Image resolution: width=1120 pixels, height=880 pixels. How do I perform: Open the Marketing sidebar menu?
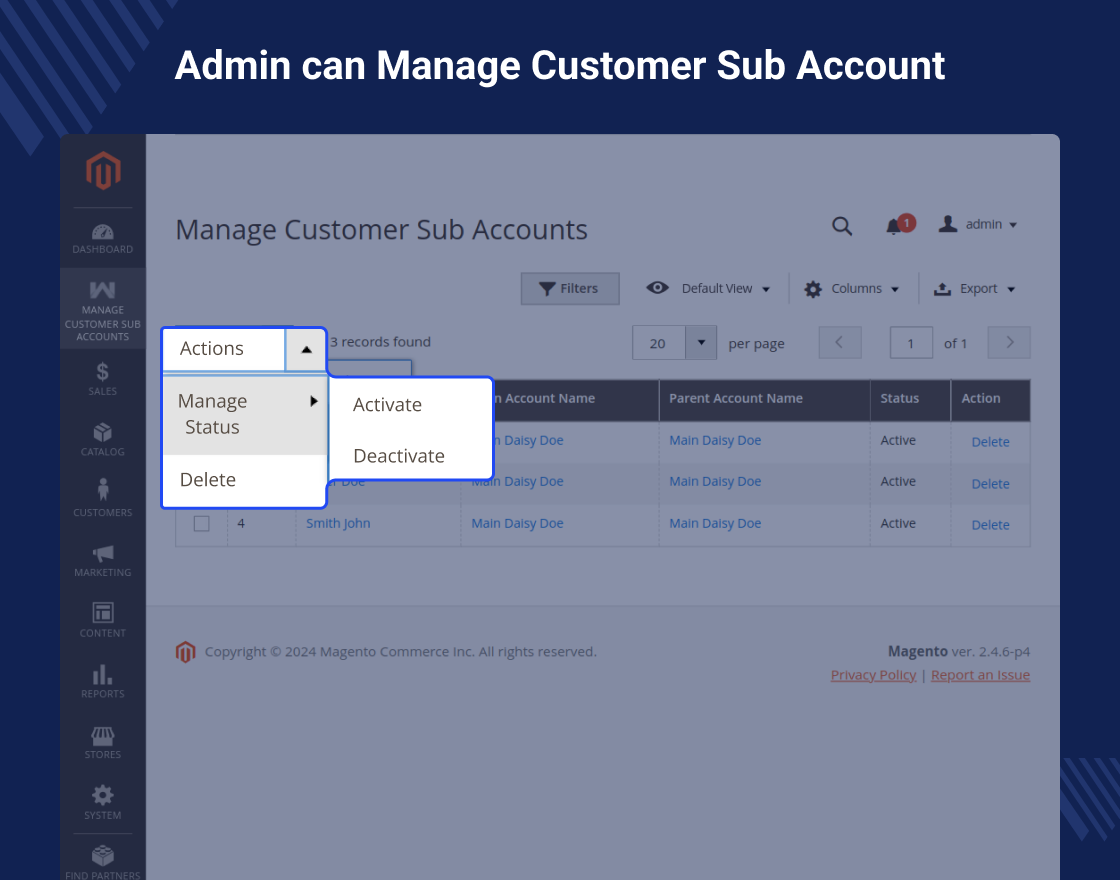click(x=103, y=560)
